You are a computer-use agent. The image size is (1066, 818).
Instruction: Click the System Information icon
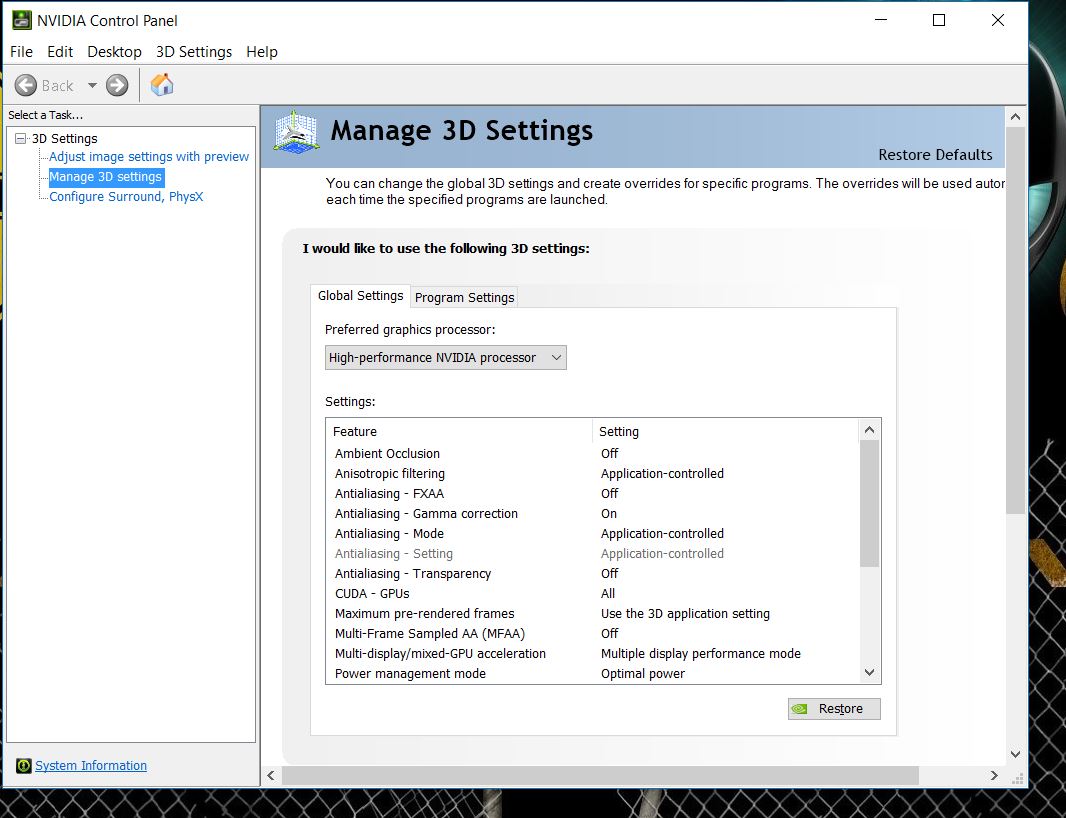click(x=24, y=766)
